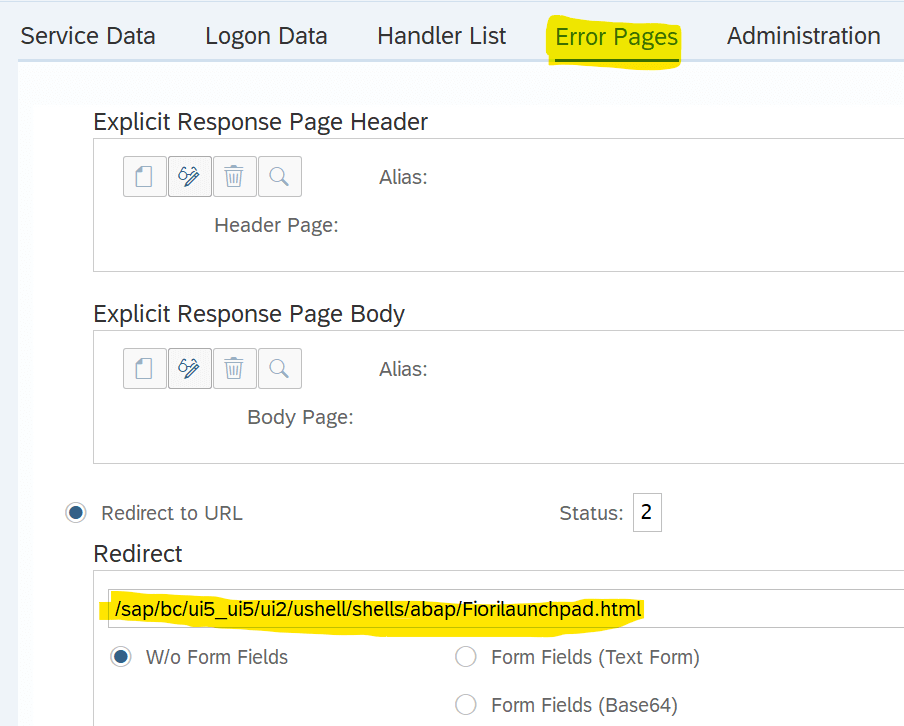This screenshot has height=726, width=904.
Task: Click the Redirect URL text field
Action: [x=506, y=609]
